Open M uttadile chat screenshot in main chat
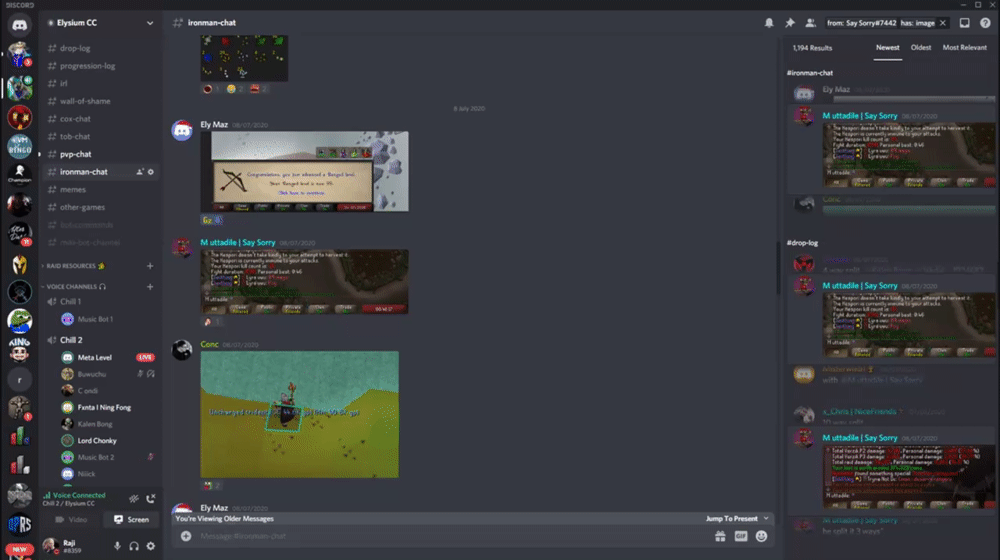Screen dimensions: 1000x560 tap(305, 282)
